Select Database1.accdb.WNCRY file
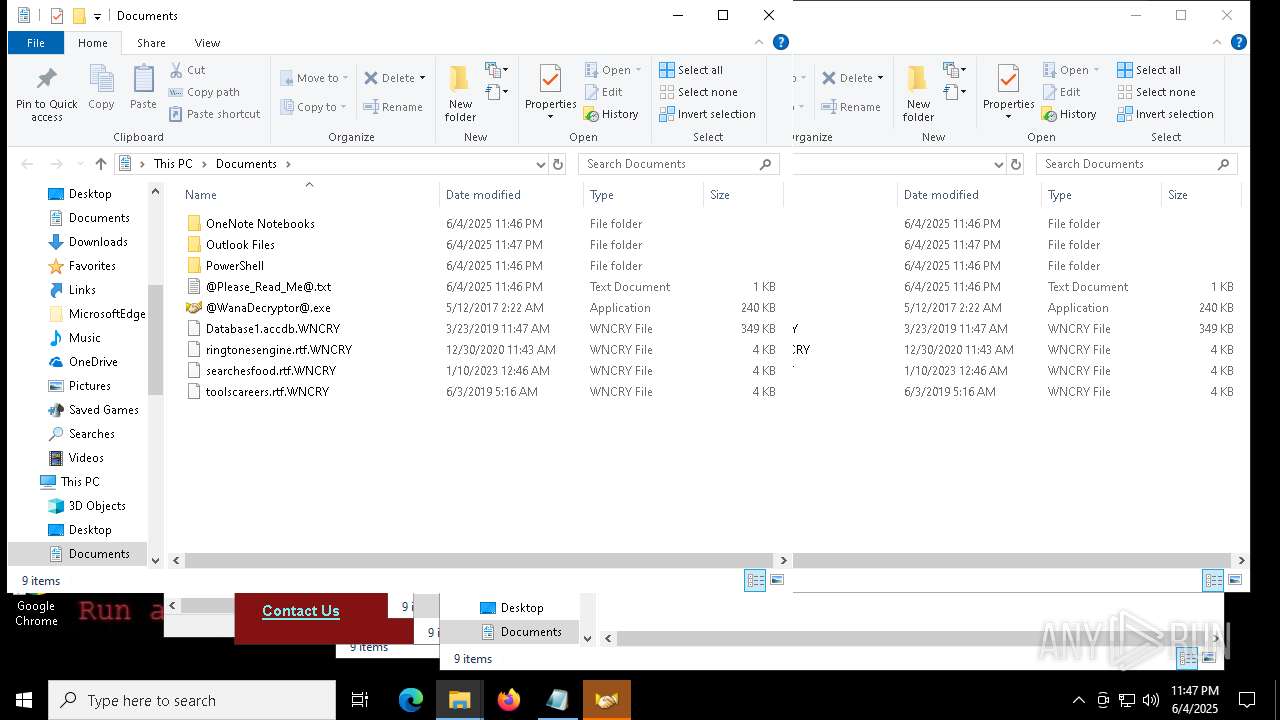 [273, 329]
